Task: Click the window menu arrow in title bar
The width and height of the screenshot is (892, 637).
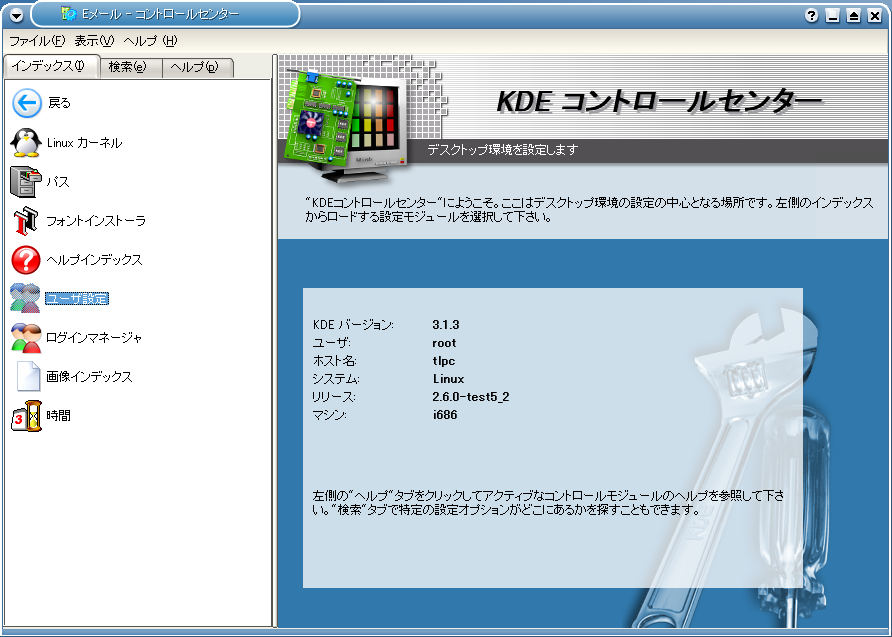Action: pos(16,15)
